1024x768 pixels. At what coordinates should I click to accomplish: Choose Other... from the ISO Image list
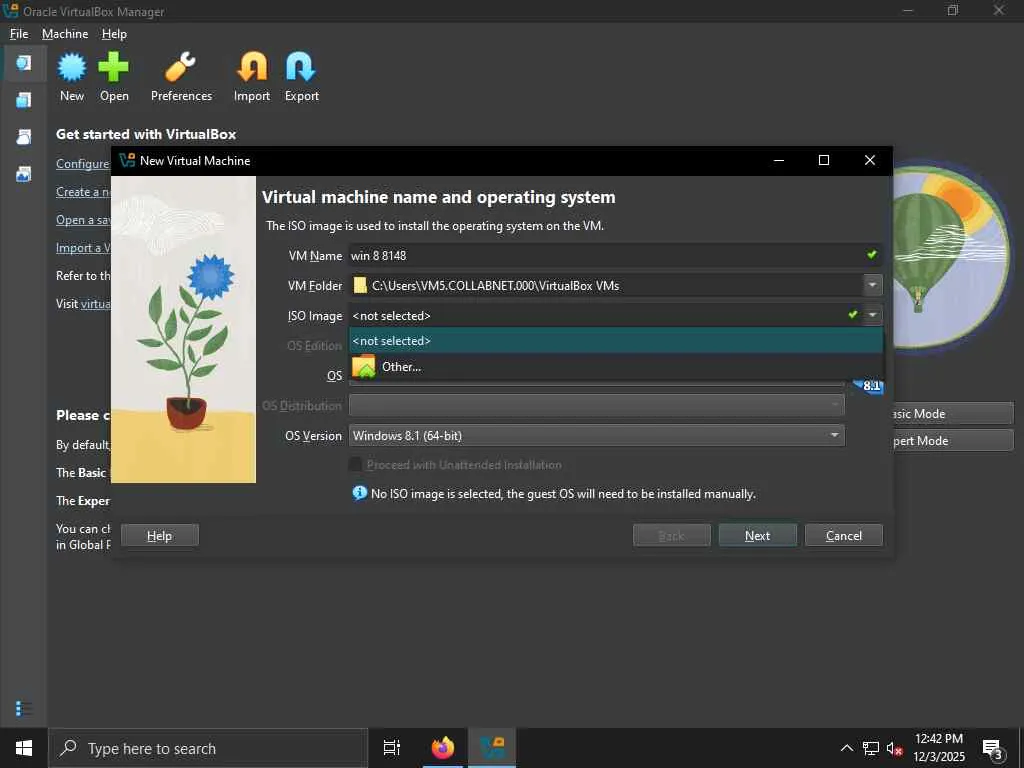616,367
